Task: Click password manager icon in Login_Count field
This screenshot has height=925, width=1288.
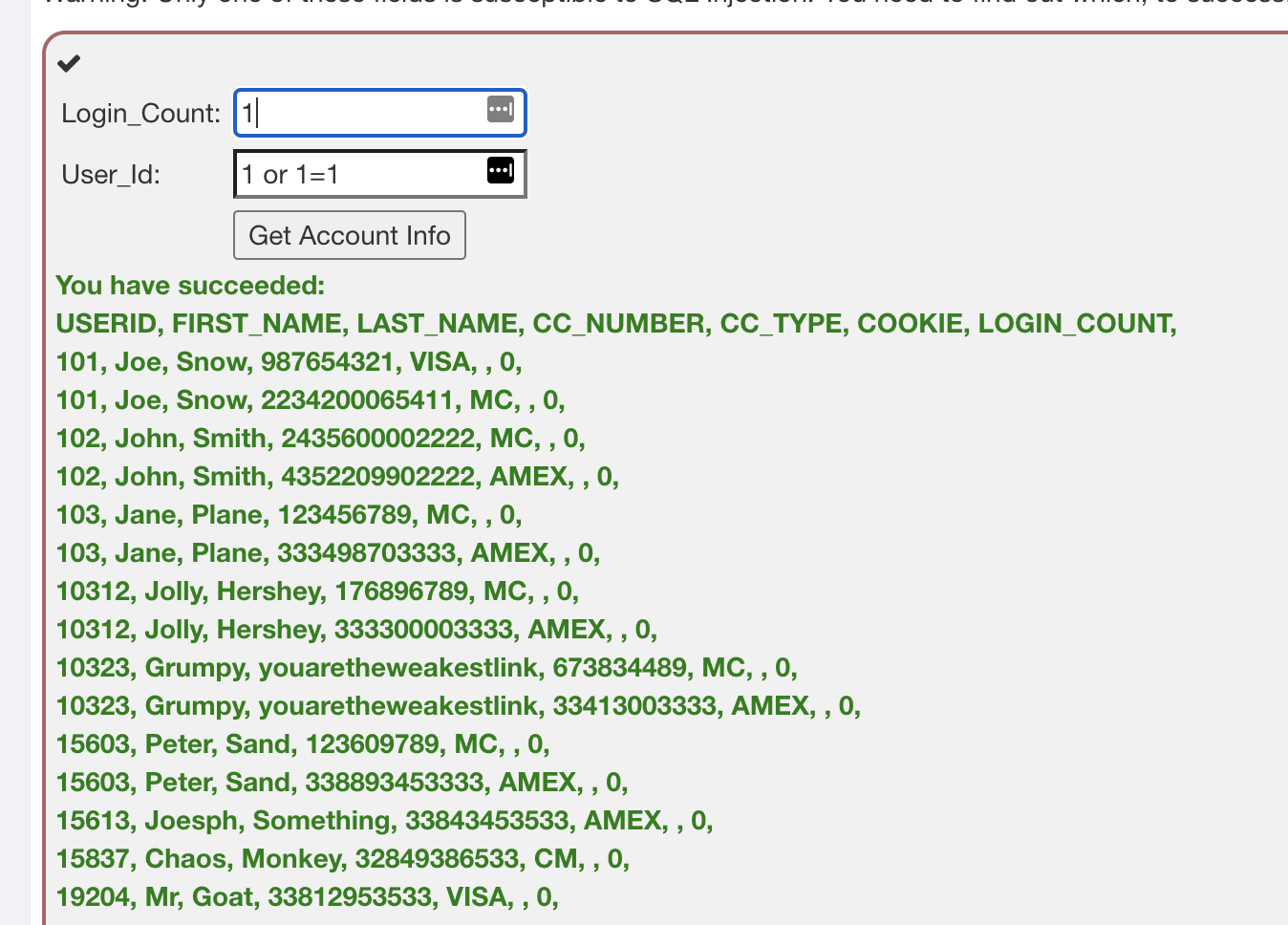Action: coord(501,109)
